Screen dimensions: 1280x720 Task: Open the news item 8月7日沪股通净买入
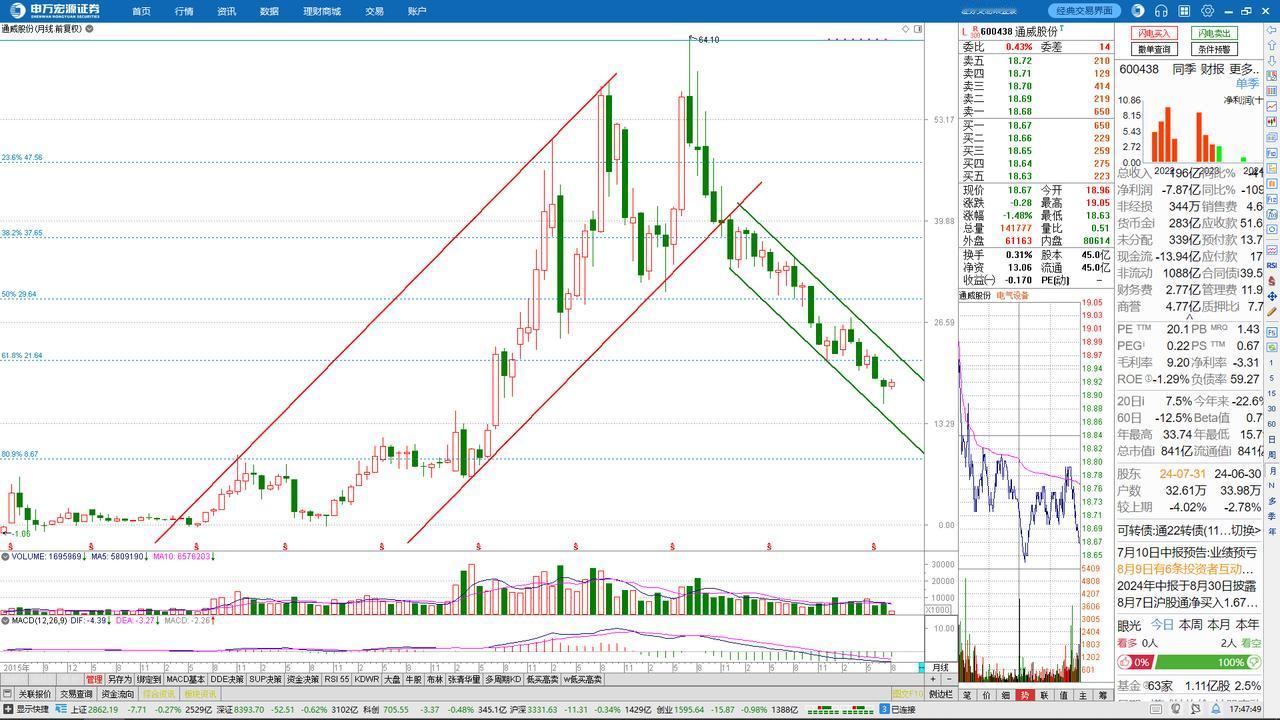tap(1189, 602)
